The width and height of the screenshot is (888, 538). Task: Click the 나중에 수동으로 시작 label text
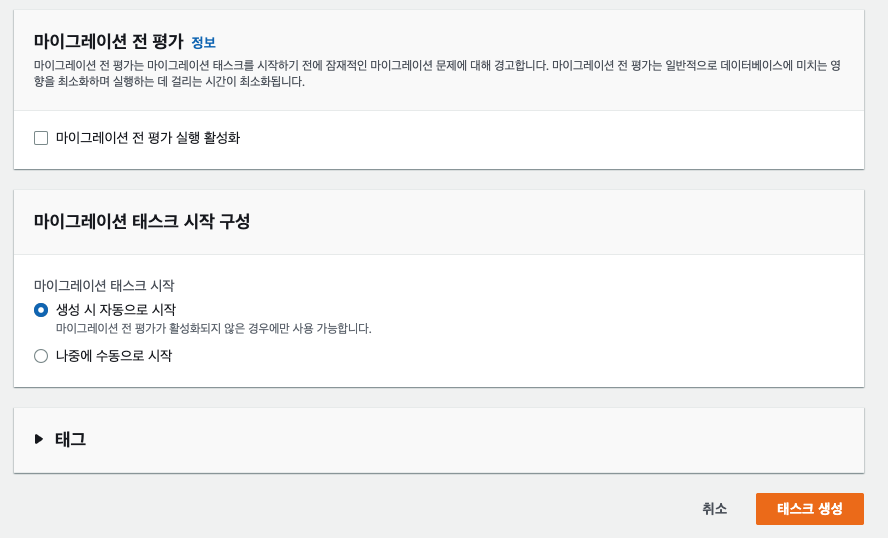[x=114, y=356]
